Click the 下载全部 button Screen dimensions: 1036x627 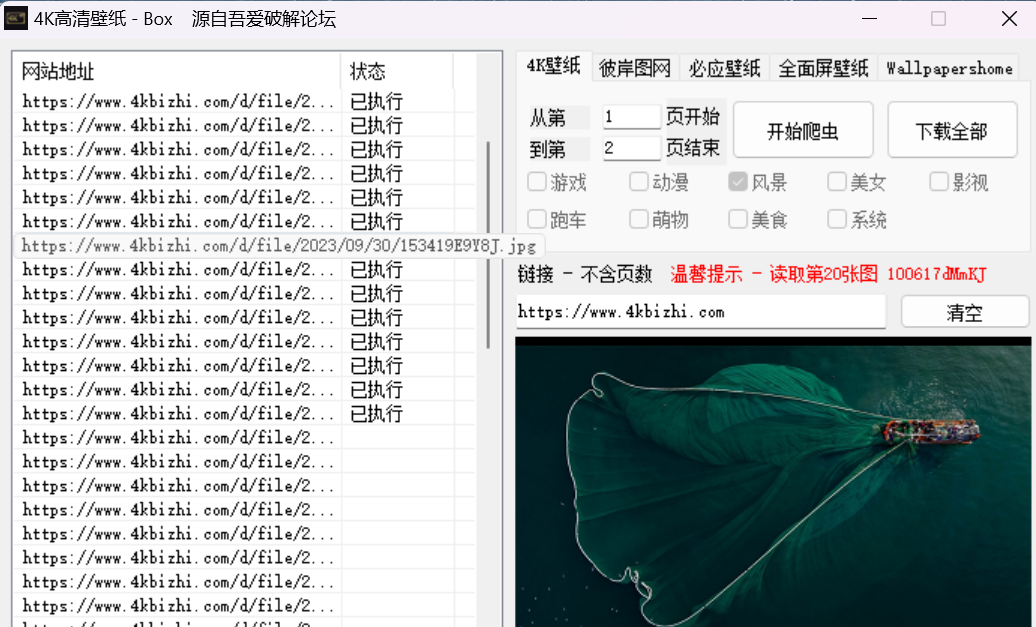pyautogui.click(x=951, y=131)
